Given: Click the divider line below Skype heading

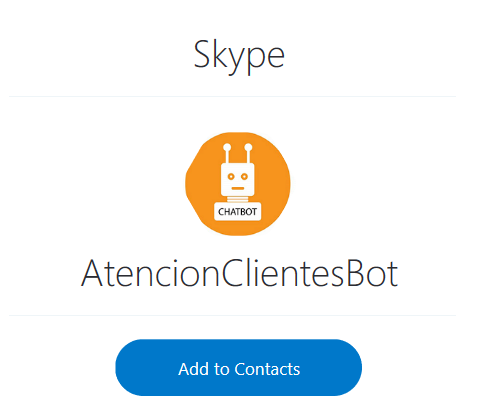Looking at the screenshot, I should (x=232, y=97).
